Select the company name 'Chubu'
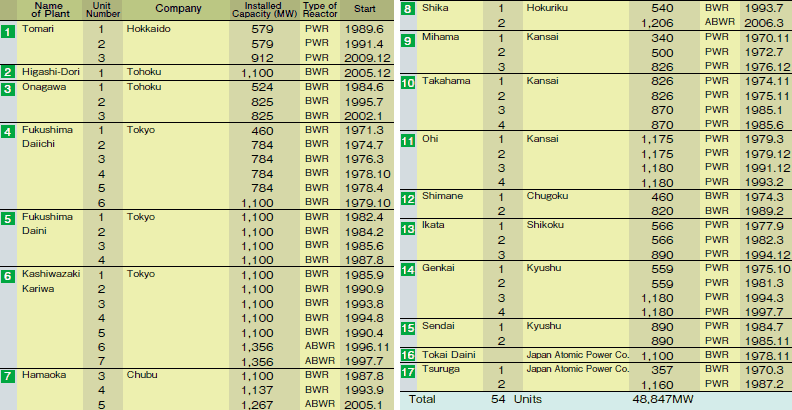 tap(142, 375)
